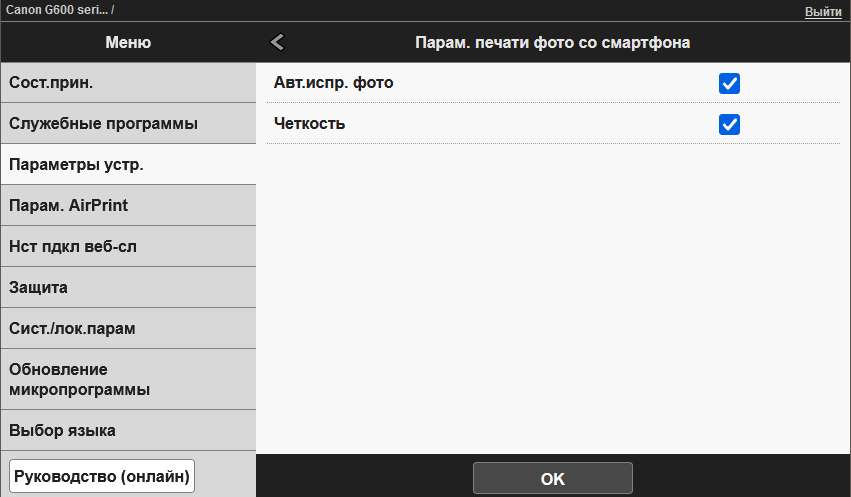Viewport: 851px width, 497px height.
Task: Click the Парам. печати фото со смартфона title
Action: [x=552, y=42]
